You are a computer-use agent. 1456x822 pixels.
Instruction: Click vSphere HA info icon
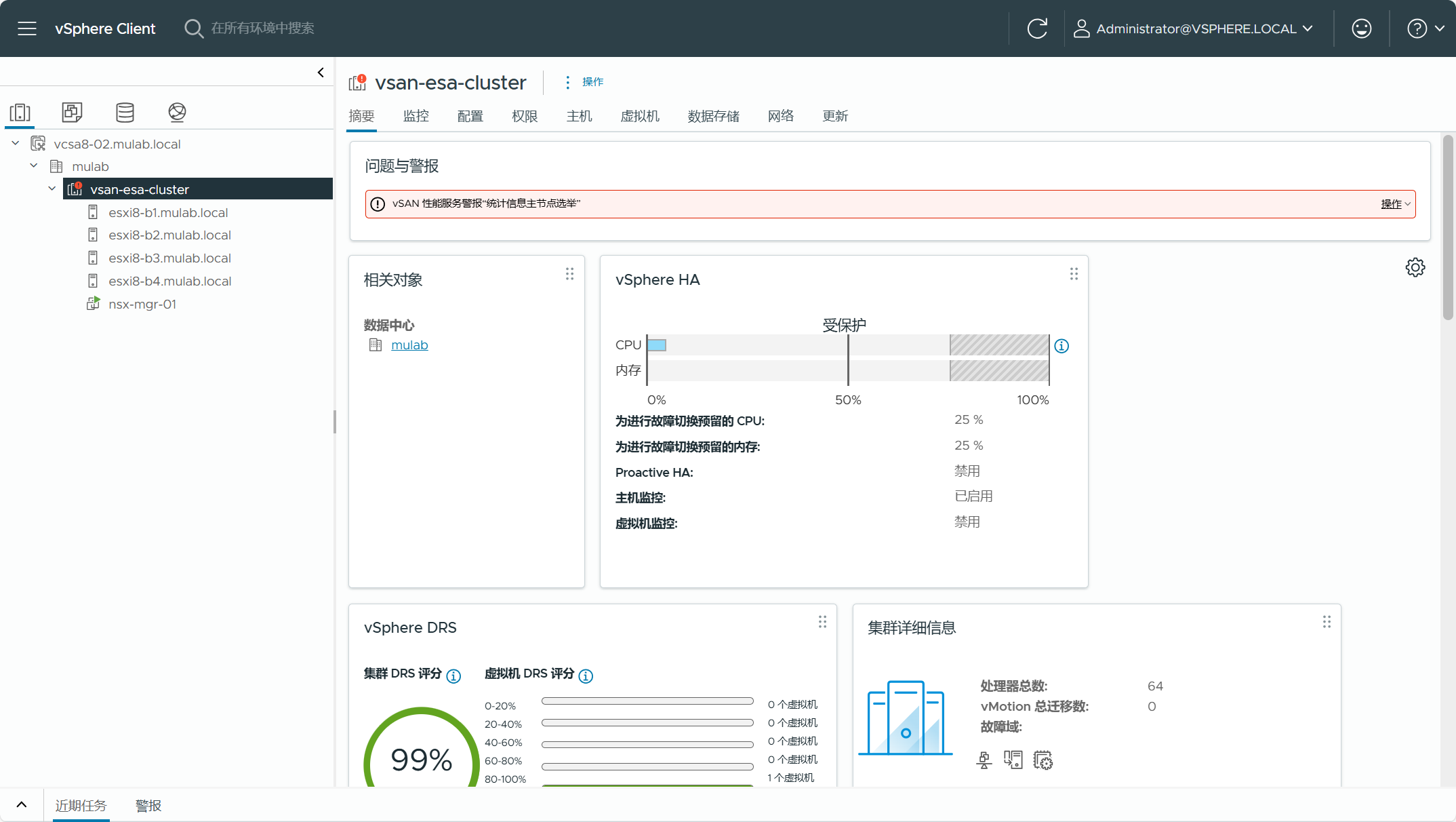(1061, 347)
